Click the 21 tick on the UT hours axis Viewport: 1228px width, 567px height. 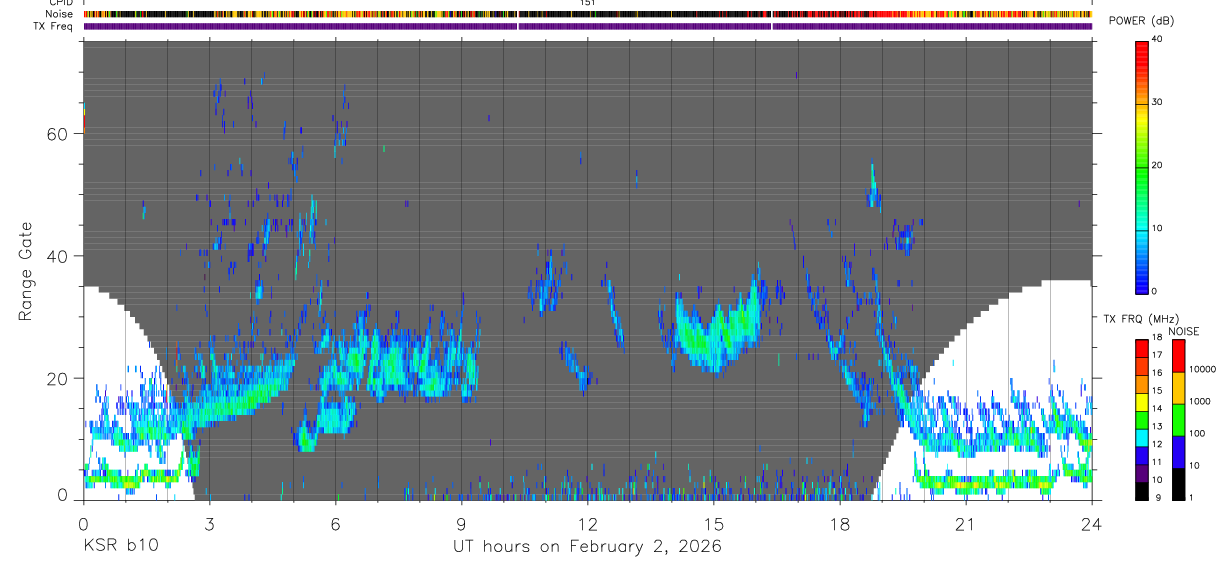[965, 523]
